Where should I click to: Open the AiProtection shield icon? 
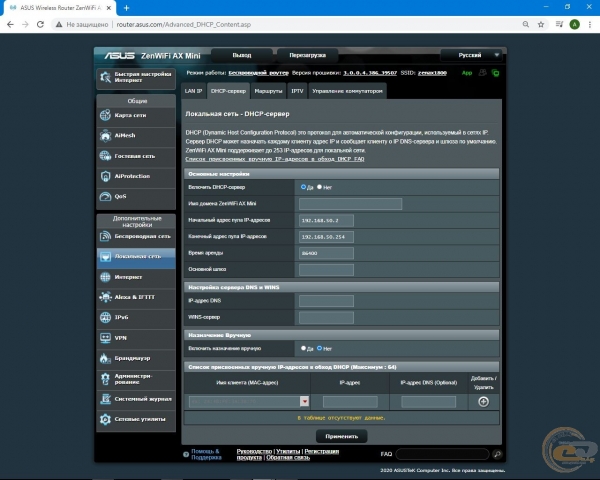pyautogui.click(x=105, y=176)
